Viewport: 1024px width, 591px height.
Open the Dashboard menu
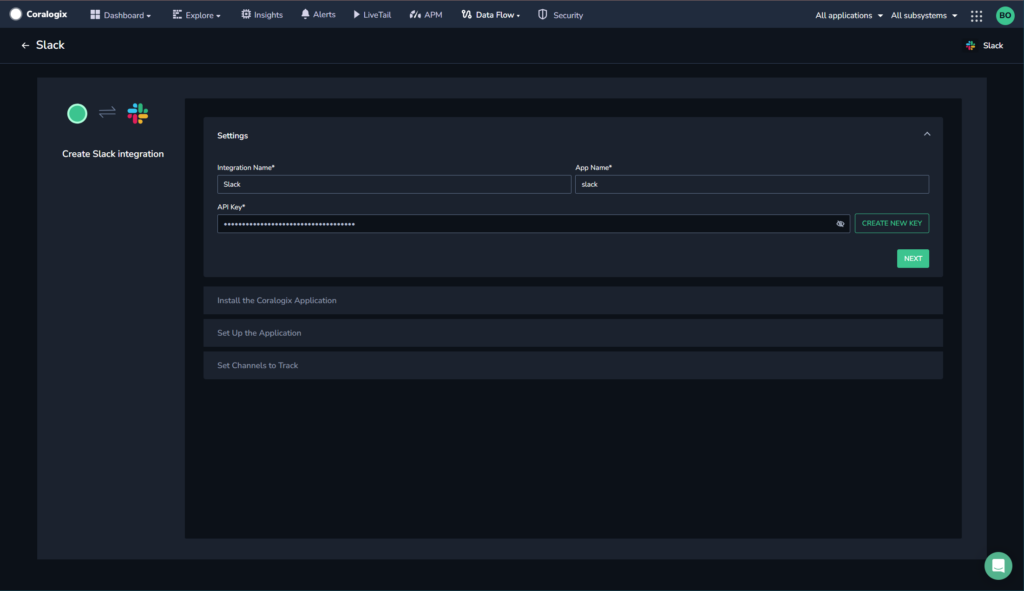tap(120, 15)
